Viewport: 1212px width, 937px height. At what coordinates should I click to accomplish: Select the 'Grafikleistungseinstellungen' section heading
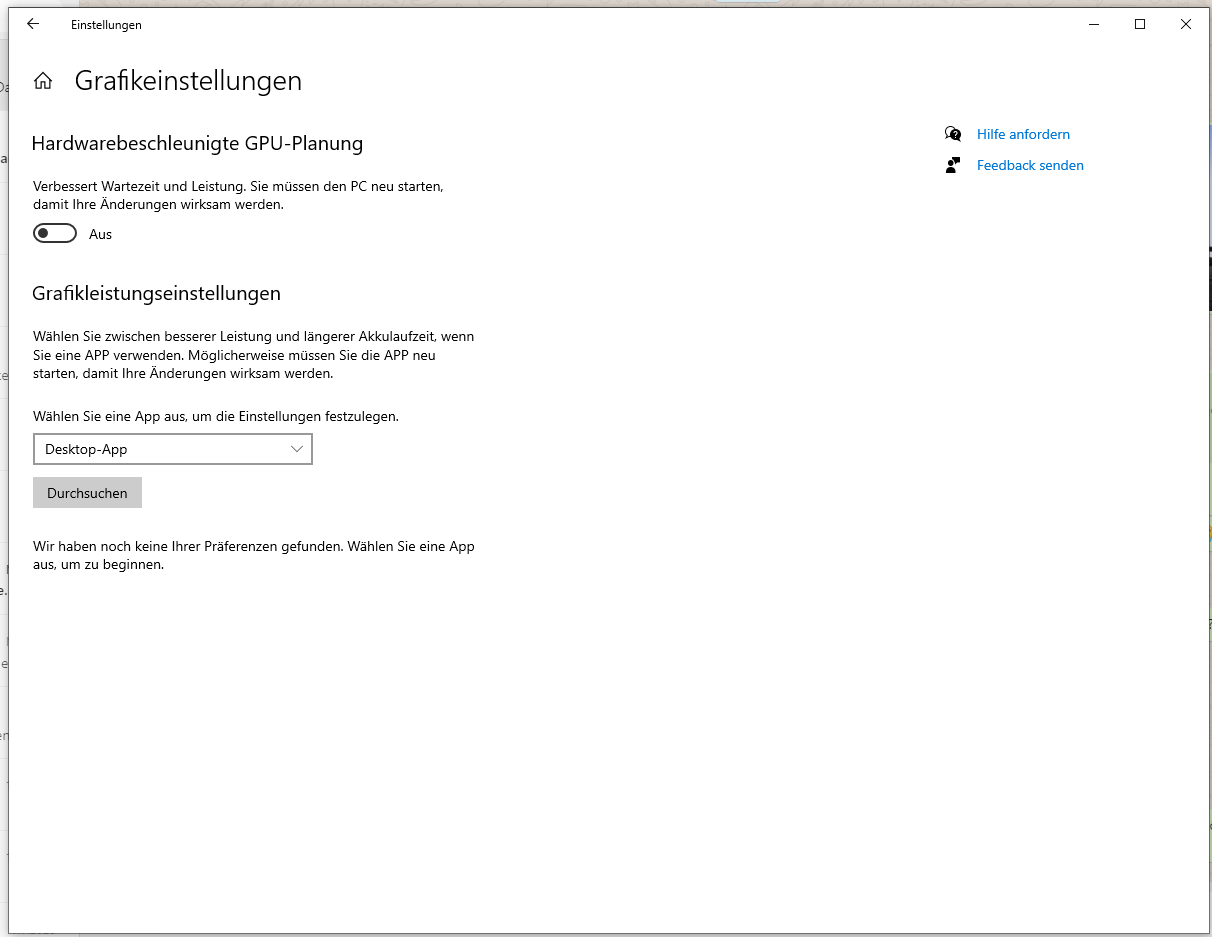pyautogui.click(x=156, y=294)
